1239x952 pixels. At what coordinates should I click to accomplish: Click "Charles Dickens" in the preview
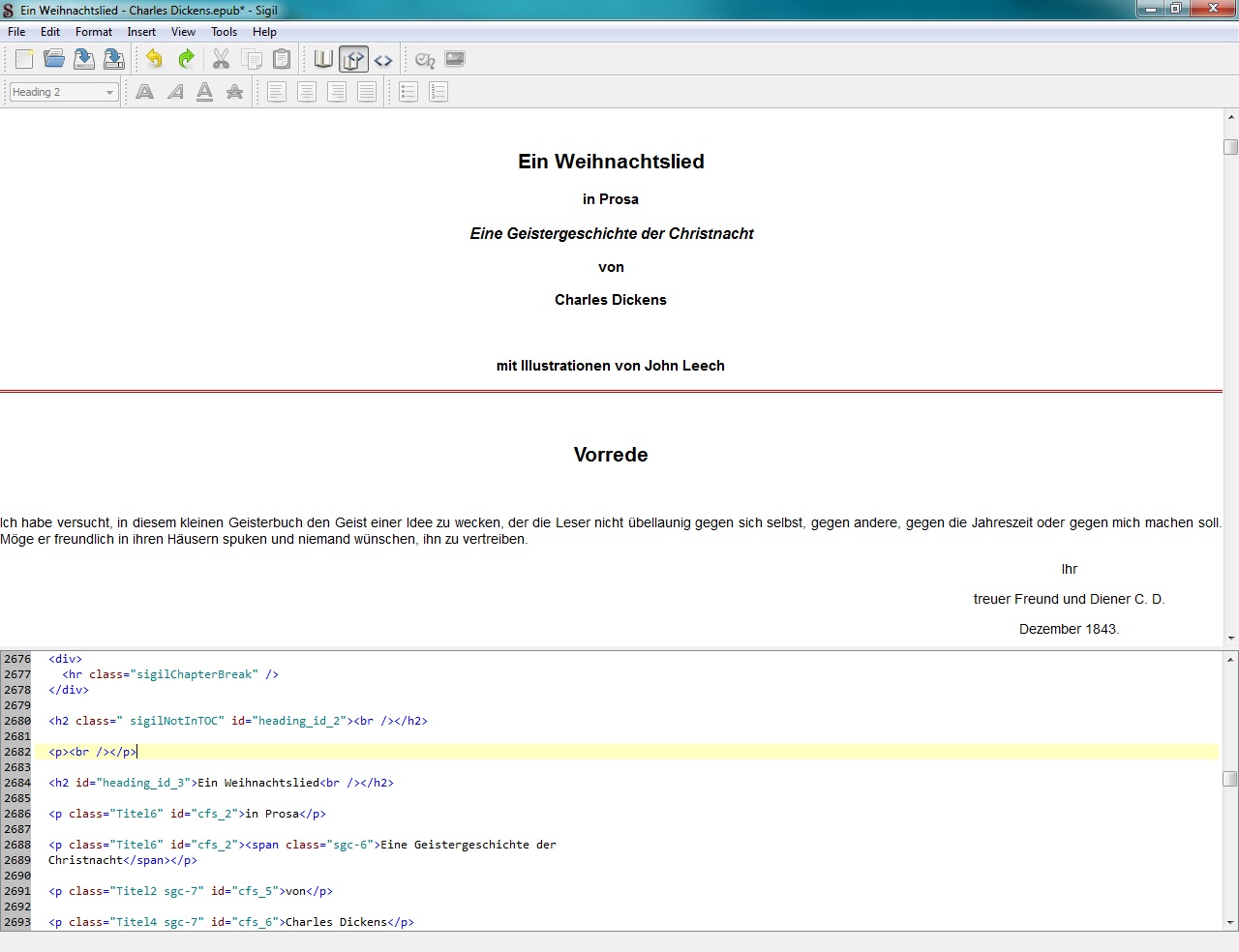(611, 300)
